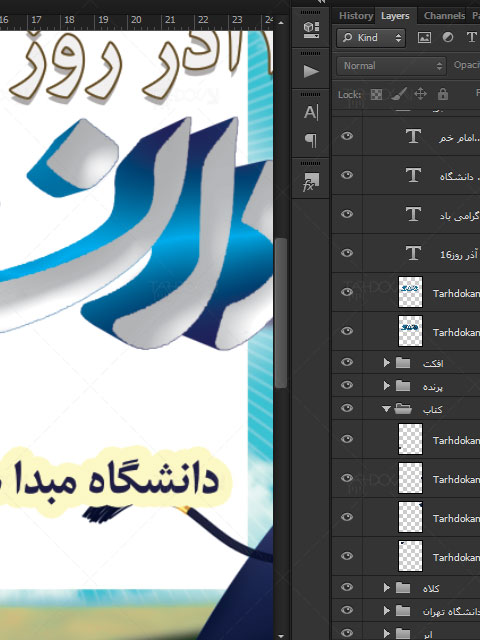Select the کتاب group name
Image resolution: width=480 pixels, height=640 pixels.
tap(433, 409)
